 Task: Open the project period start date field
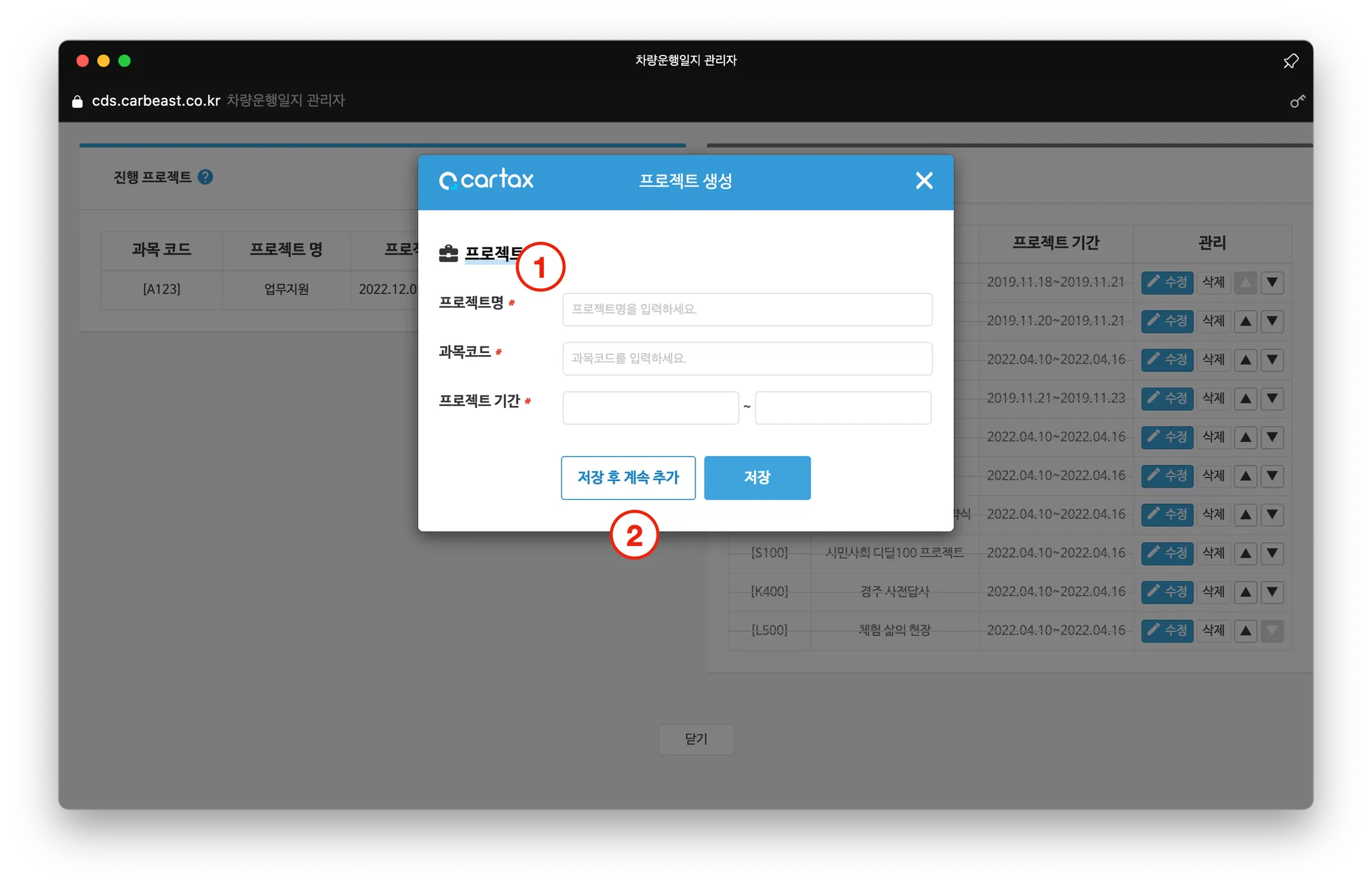point(650,407)
